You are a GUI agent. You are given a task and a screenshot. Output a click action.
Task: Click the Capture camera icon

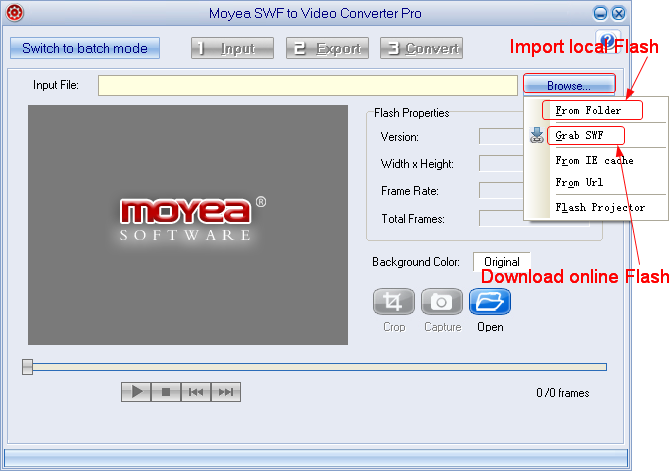coord(442,302)
